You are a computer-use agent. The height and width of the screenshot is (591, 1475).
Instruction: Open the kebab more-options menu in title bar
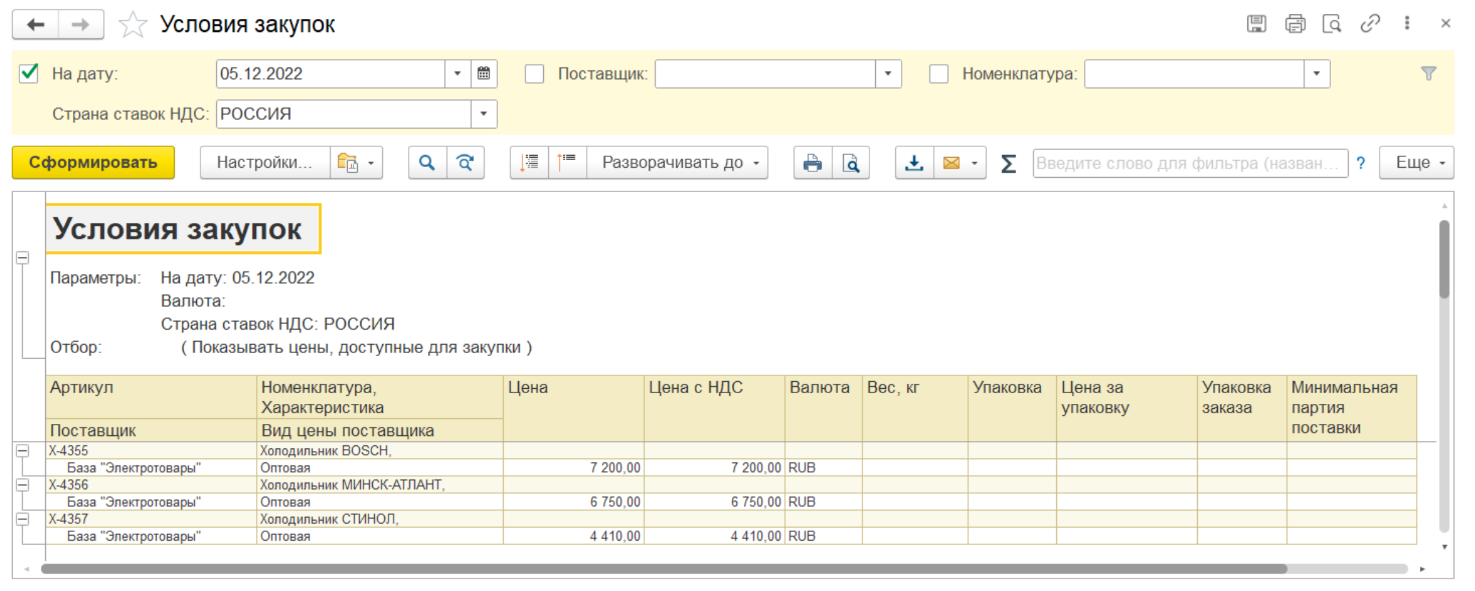pos(1407,24)
